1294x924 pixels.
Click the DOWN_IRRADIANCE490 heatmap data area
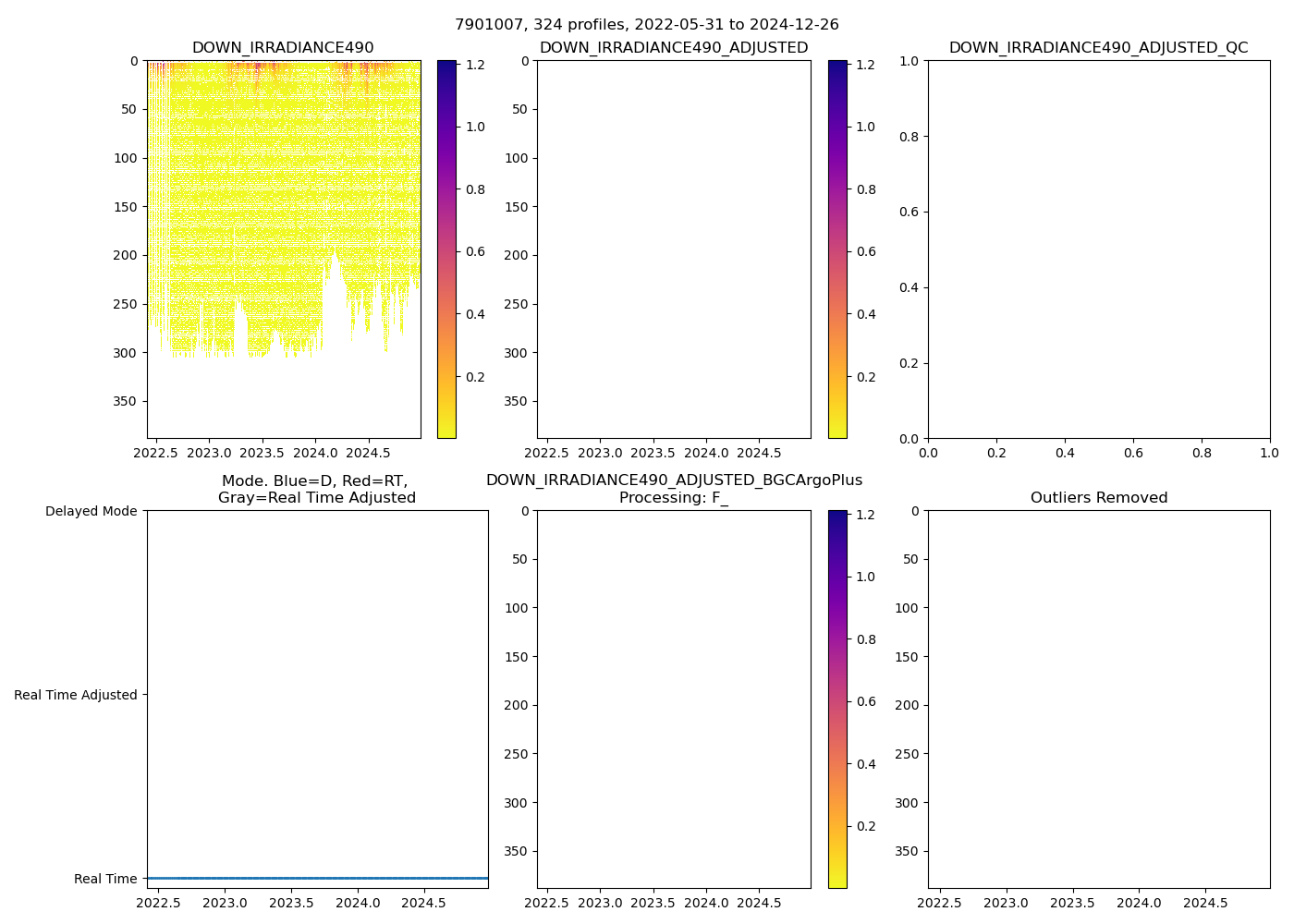[x=277, y=185]
